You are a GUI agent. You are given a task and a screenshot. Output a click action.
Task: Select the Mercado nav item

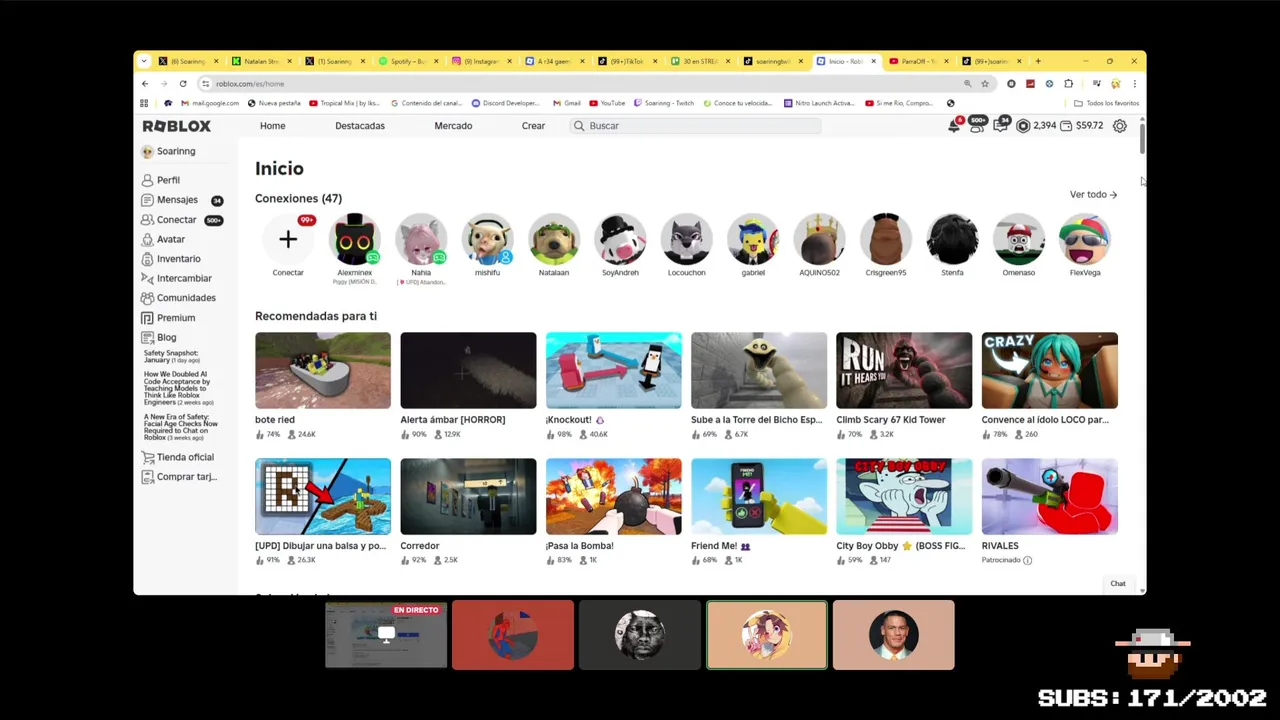[453, 126]
